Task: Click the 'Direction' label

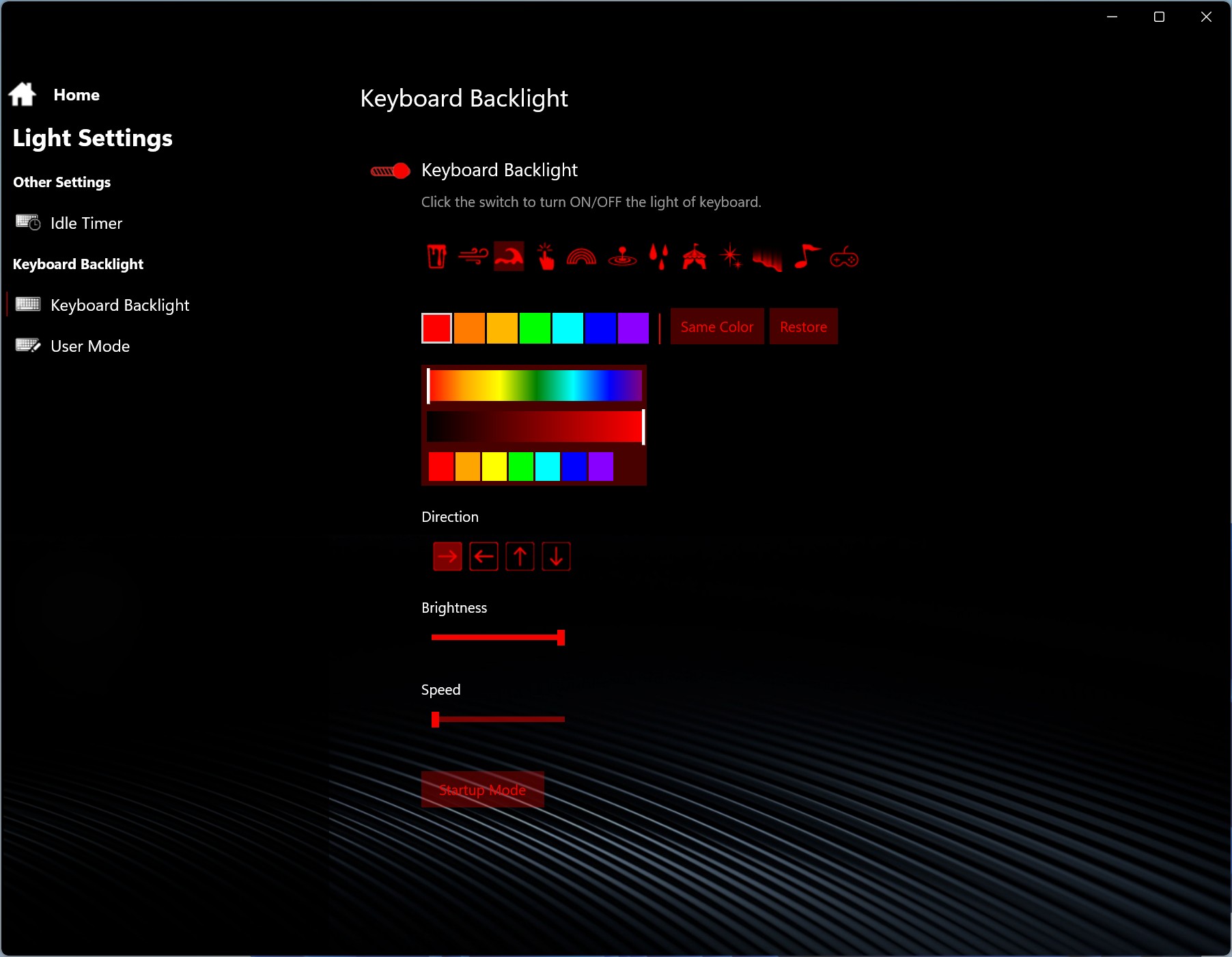Action: point(450,517)
